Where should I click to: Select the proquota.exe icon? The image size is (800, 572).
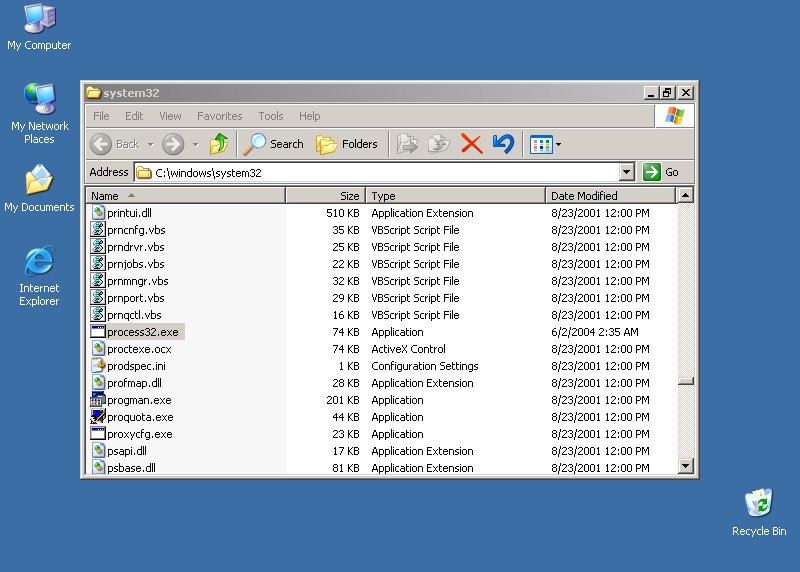coord(98,416)
